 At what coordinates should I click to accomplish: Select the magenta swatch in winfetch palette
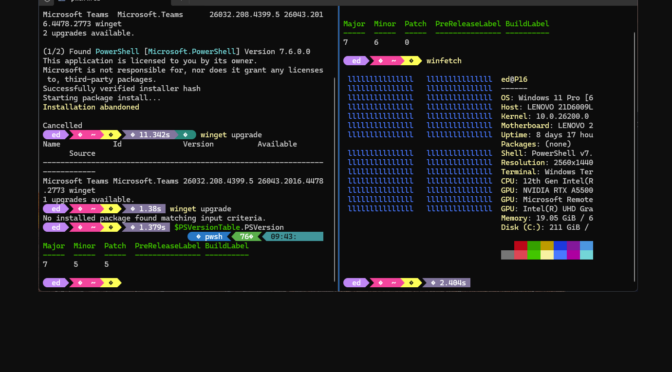[573, 255]
